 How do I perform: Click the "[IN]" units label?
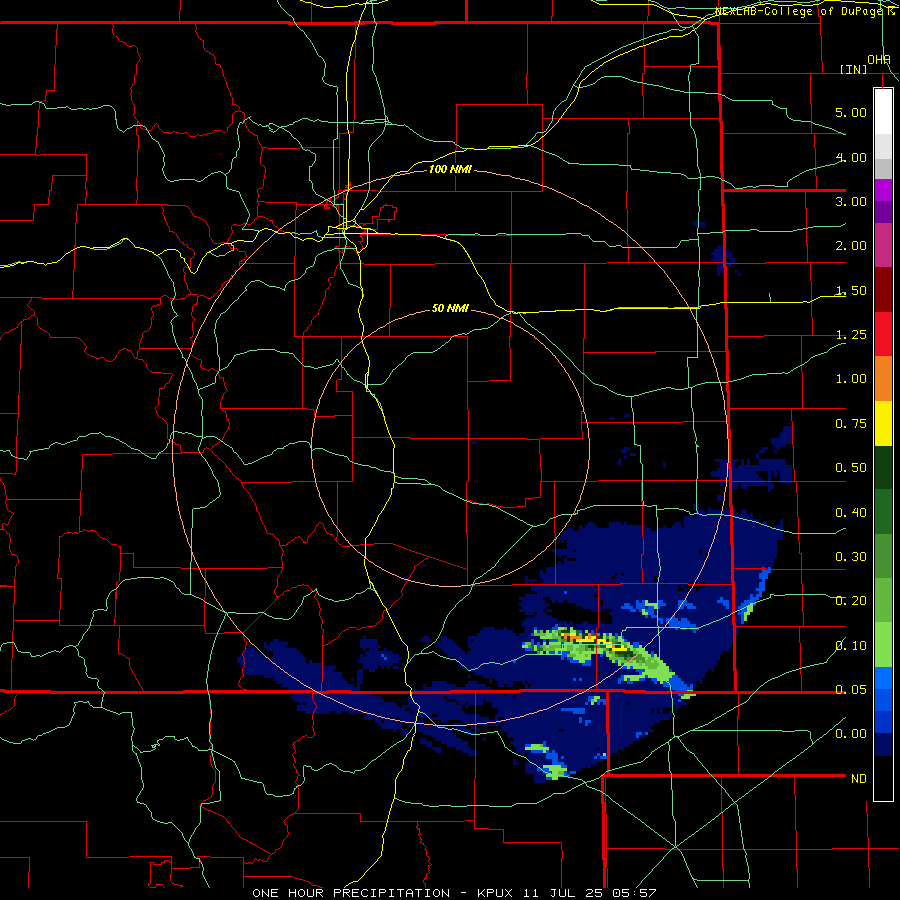(853, 69)
